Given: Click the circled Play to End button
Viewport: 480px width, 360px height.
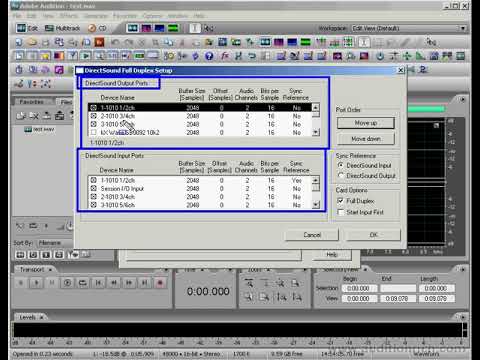Looking at the screenshot, I should point(67,283).
